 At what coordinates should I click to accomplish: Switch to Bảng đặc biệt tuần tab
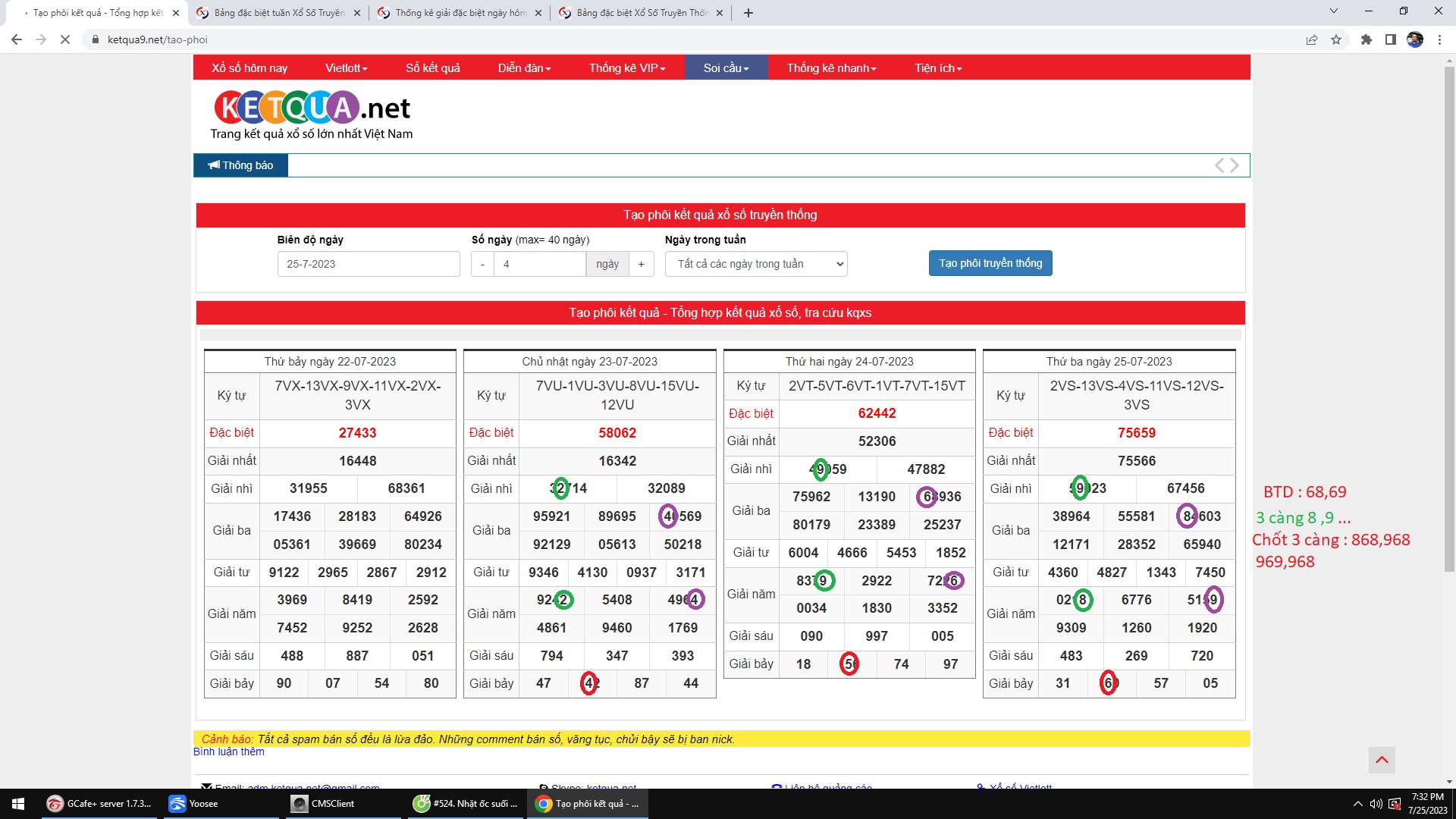tap(278, 13)
